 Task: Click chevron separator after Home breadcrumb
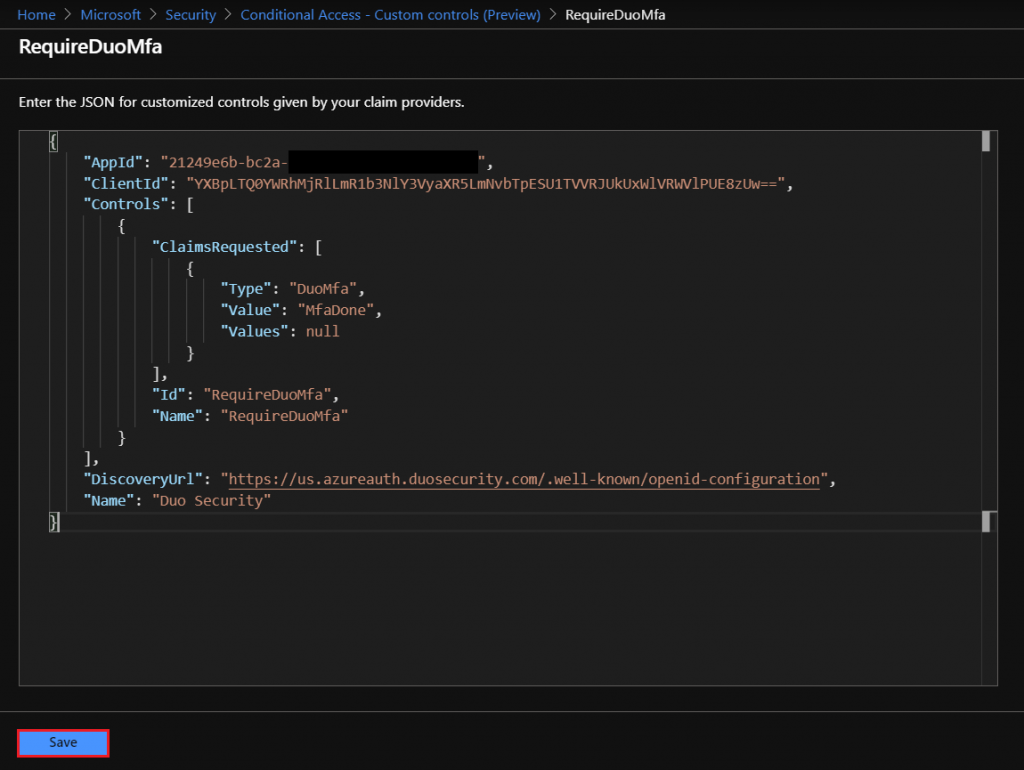[68, 14]
